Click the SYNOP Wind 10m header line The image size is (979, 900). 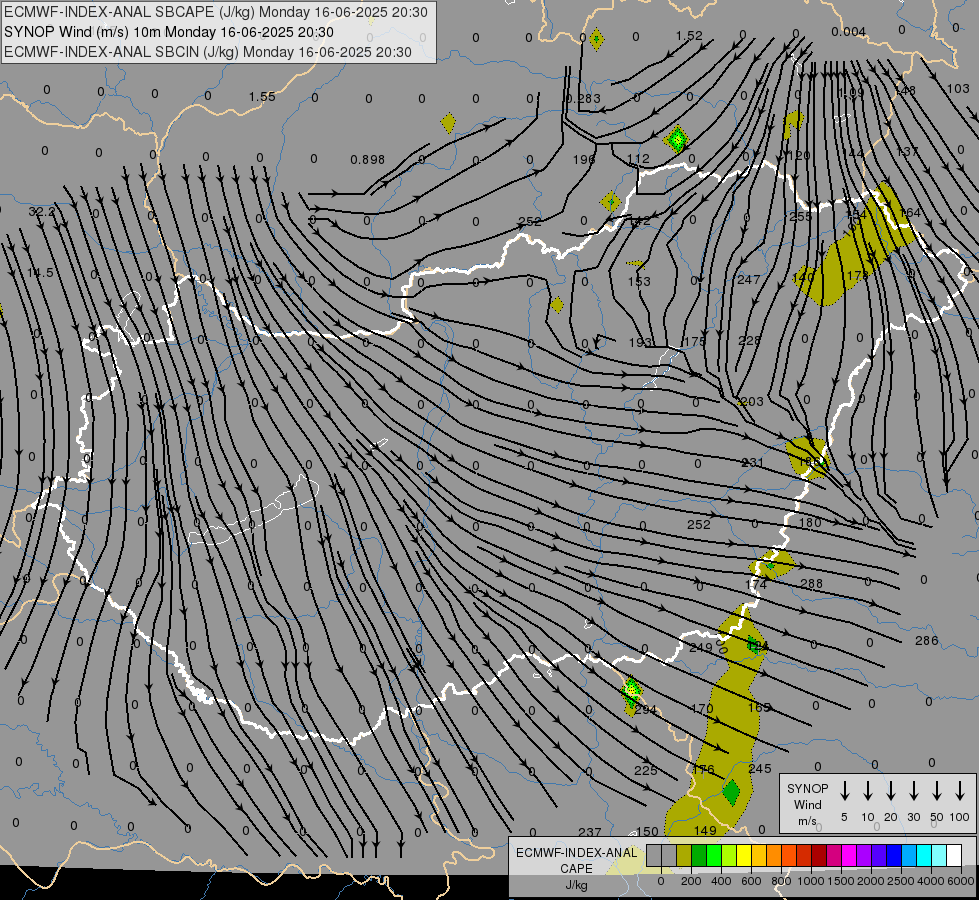169,32
